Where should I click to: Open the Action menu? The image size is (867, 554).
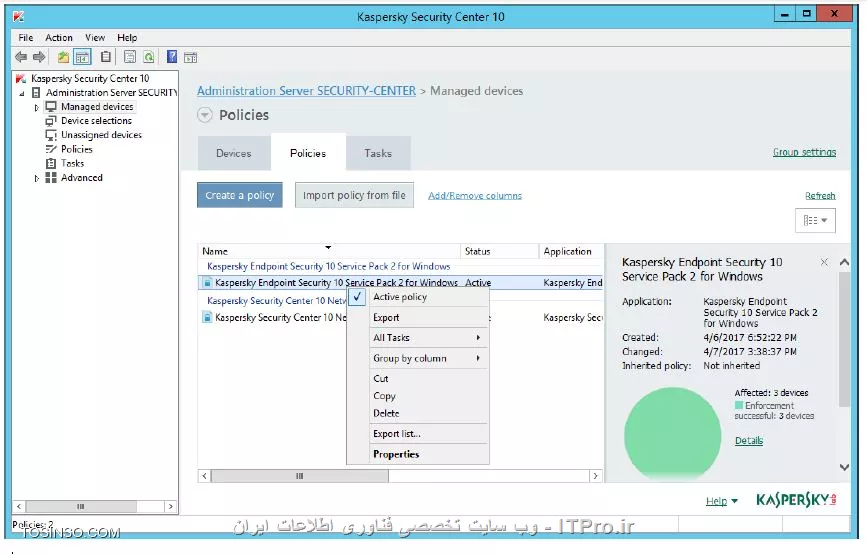click(x=59, y=38)
